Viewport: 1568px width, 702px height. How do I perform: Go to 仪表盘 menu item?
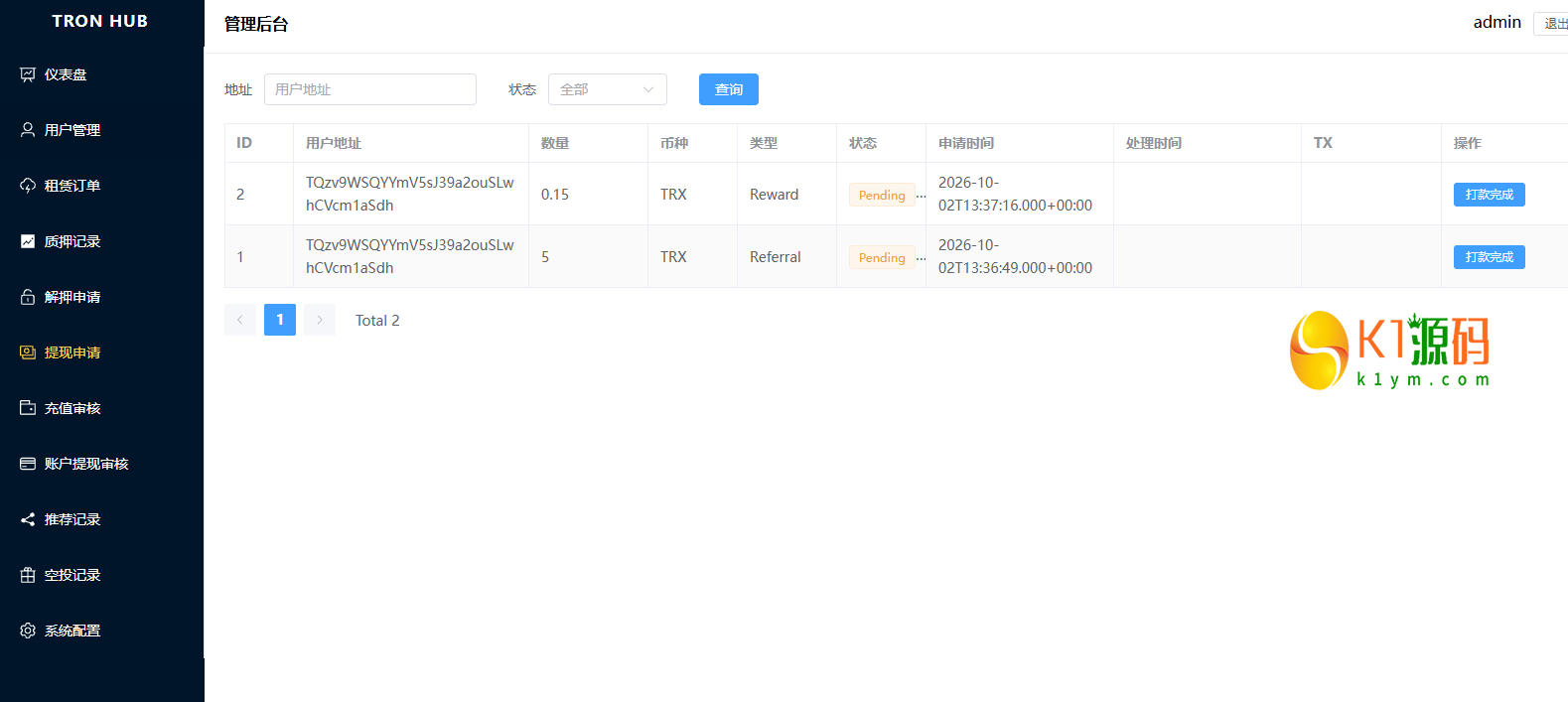(102, 74)
